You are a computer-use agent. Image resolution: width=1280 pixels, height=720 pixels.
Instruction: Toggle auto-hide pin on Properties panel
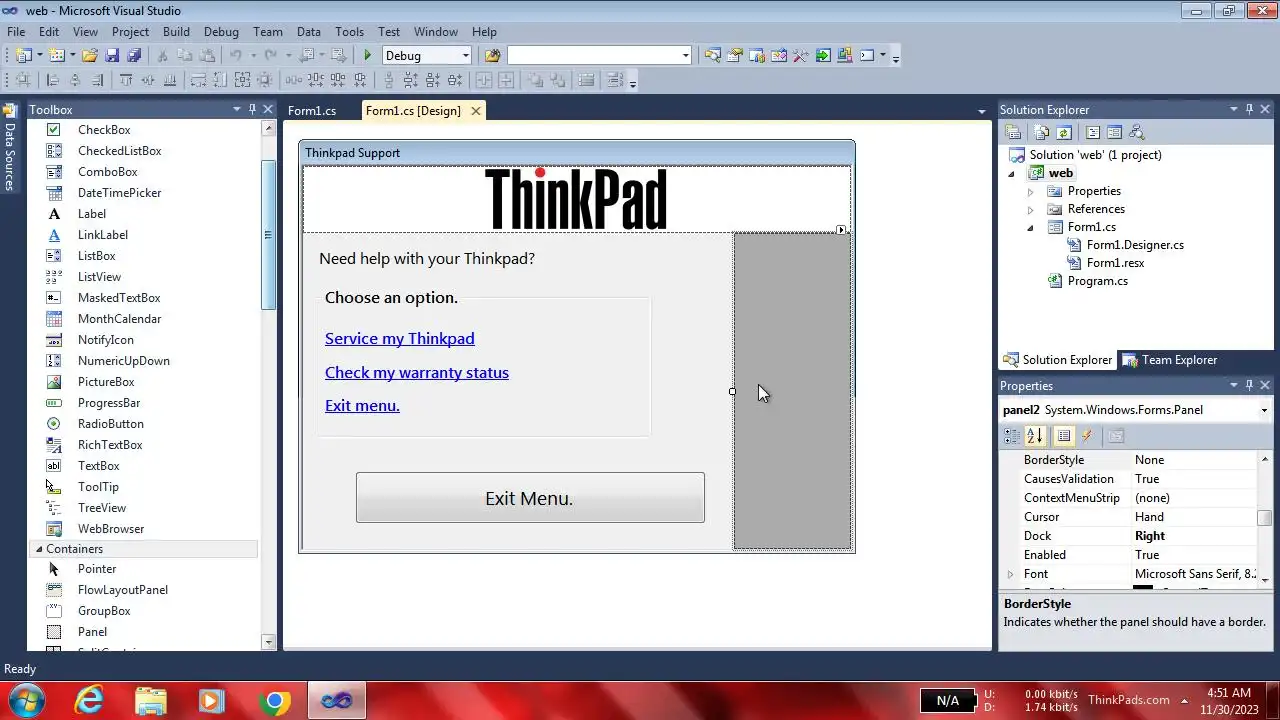(x=1249, y=385)
